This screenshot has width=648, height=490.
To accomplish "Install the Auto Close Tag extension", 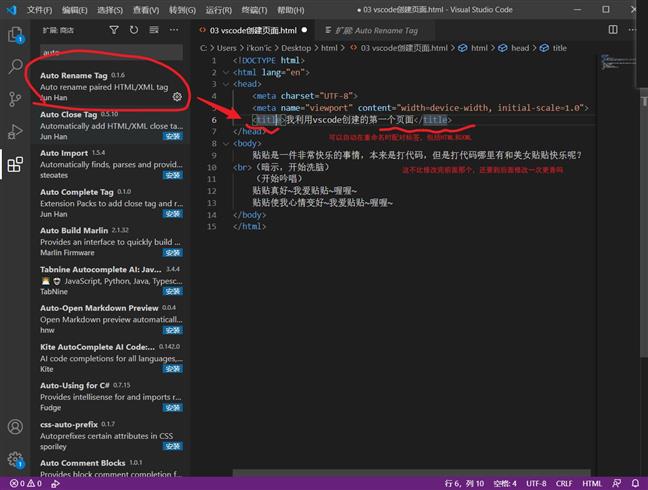I will point(173,136).
